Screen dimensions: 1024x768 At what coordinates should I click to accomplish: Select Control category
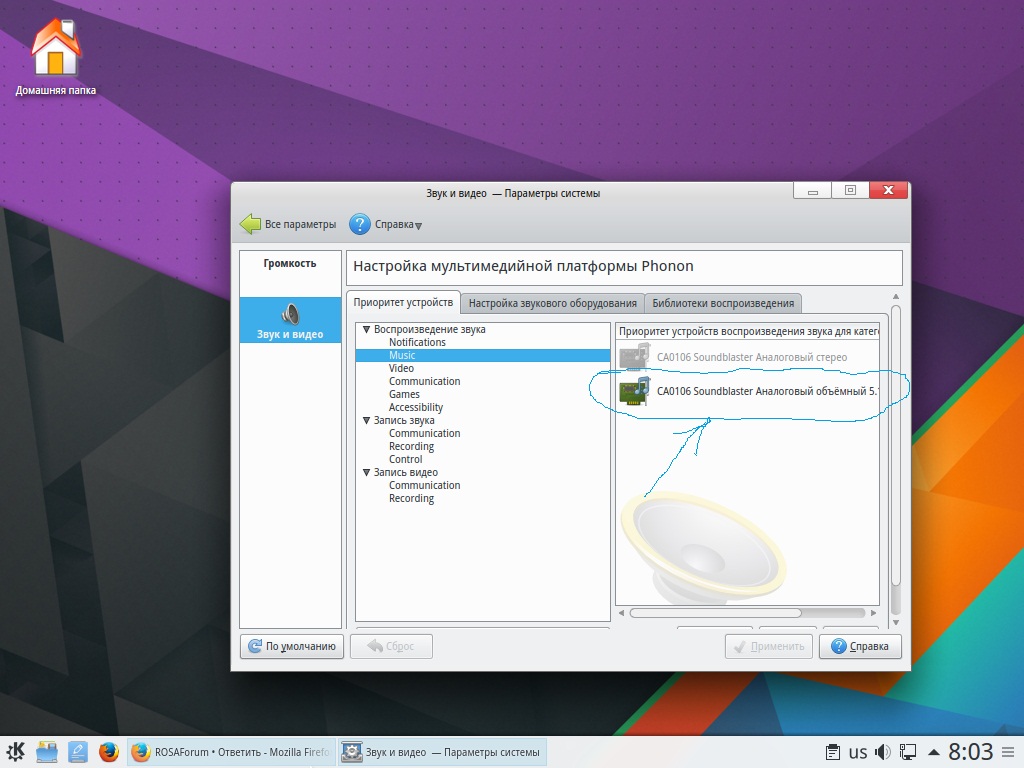tap(406, 459)
